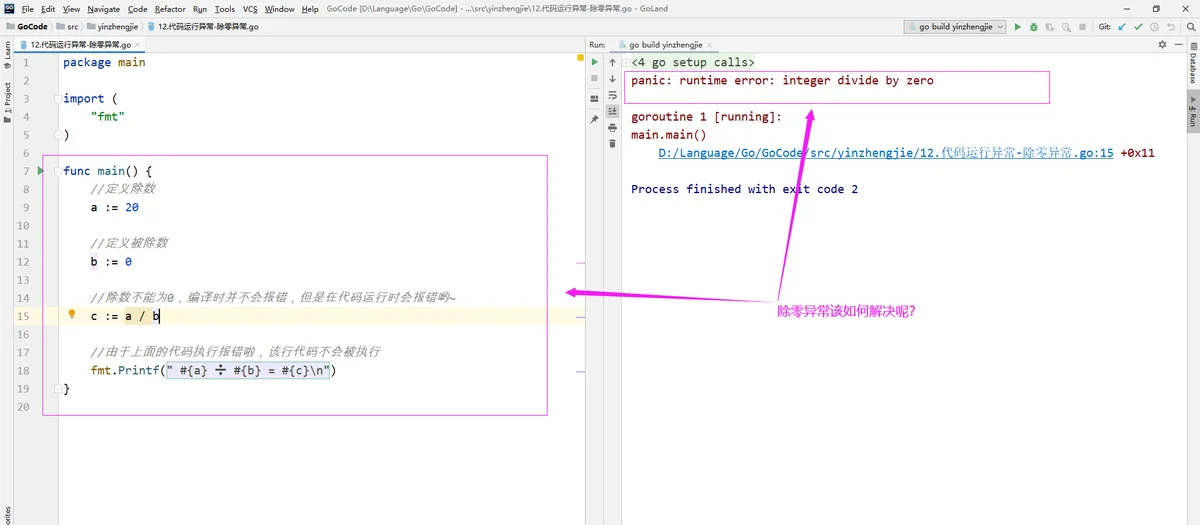Click the 'main.main()' console line
The height and width of the screenshot is (525, 1200).
668,135
